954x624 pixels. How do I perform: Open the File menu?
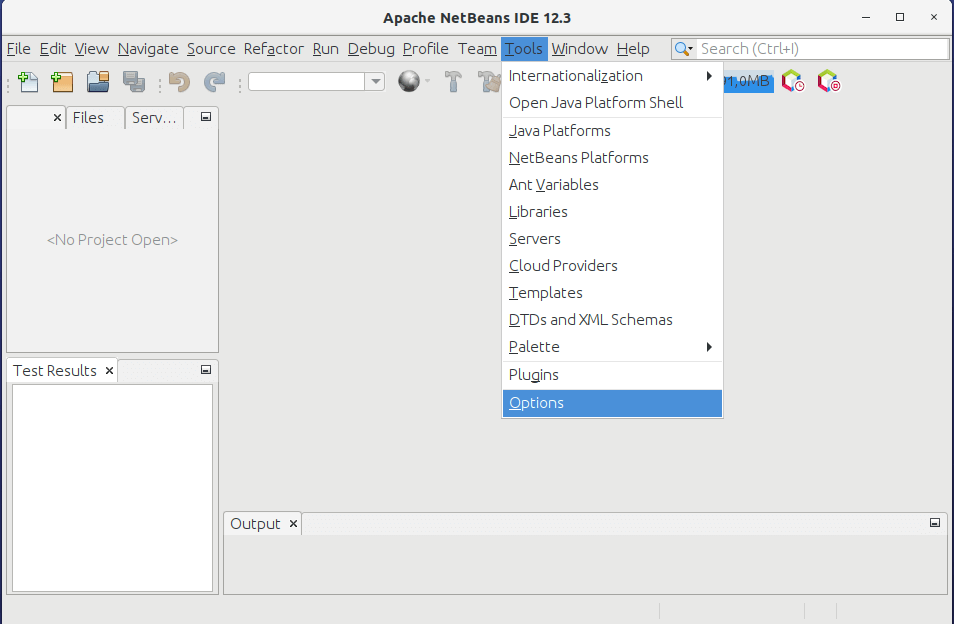tap(18, 49)
